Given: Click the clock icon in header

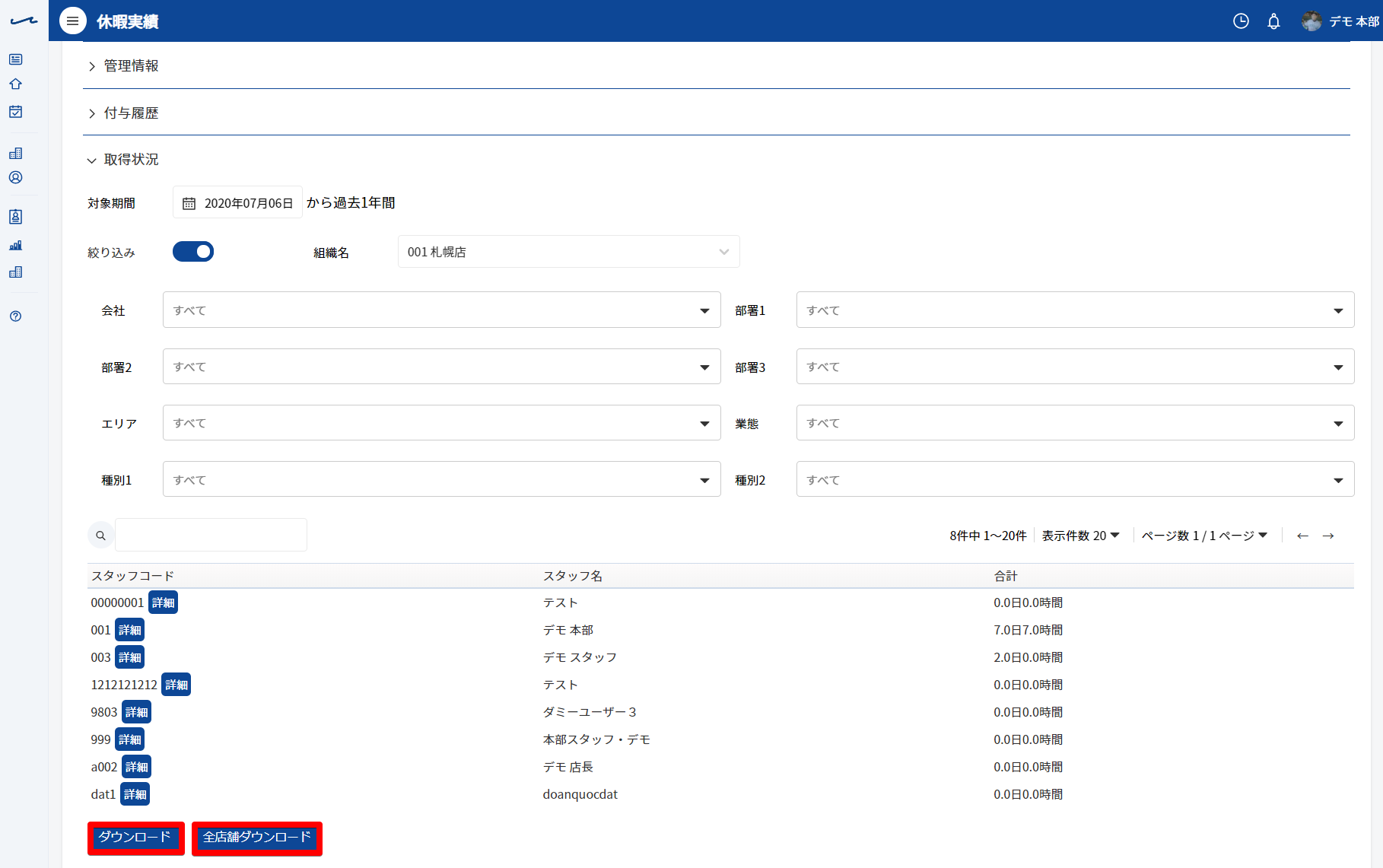Looking at the screenshot, I should point(1241,21).
